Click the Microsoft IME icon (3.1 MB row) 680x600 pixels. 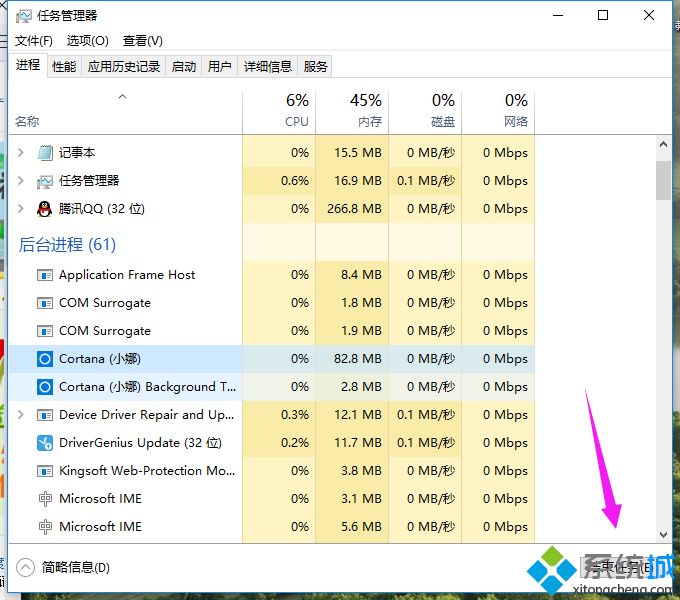pos(45,499)
